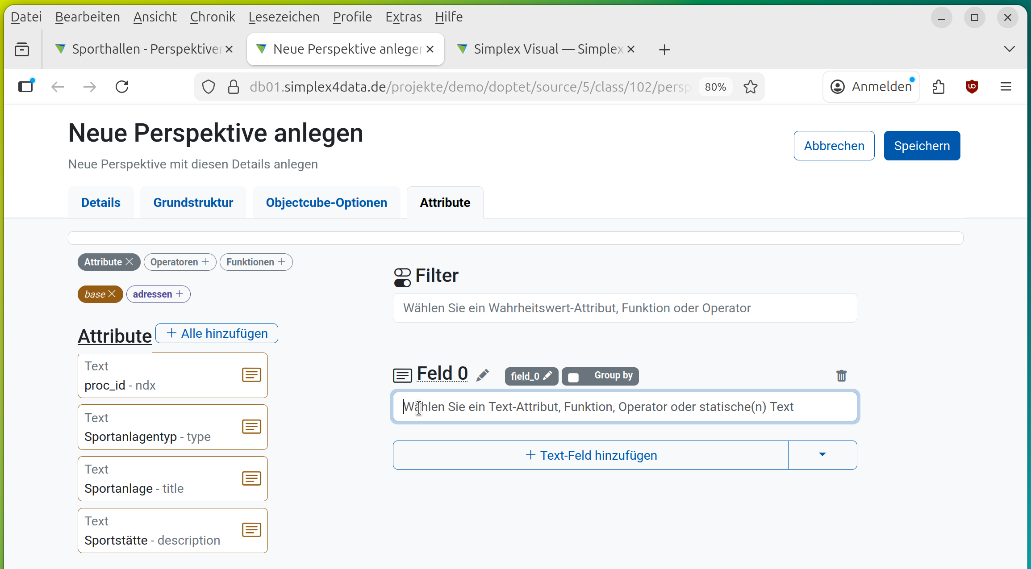Screen dimensions: 1031x569
Task: Remove the base tag using its X
Action: coord(112,294)
